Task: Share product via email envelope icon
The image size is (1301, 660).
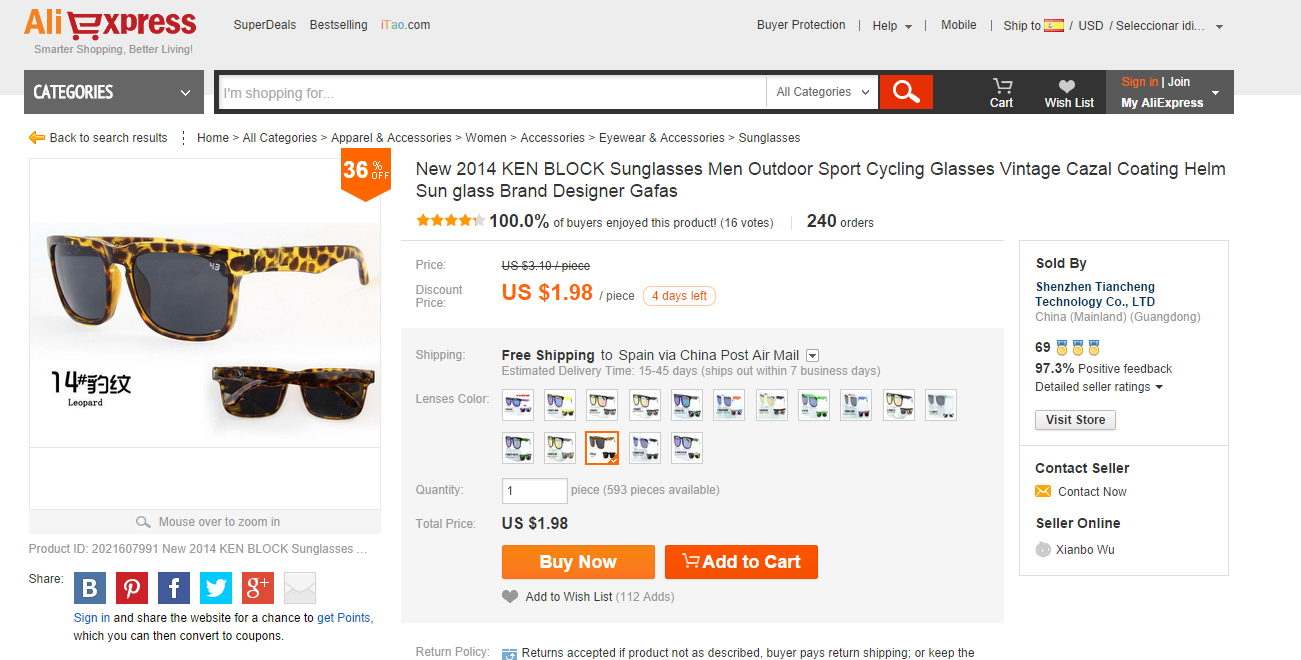Action: [x=300, y=588]
